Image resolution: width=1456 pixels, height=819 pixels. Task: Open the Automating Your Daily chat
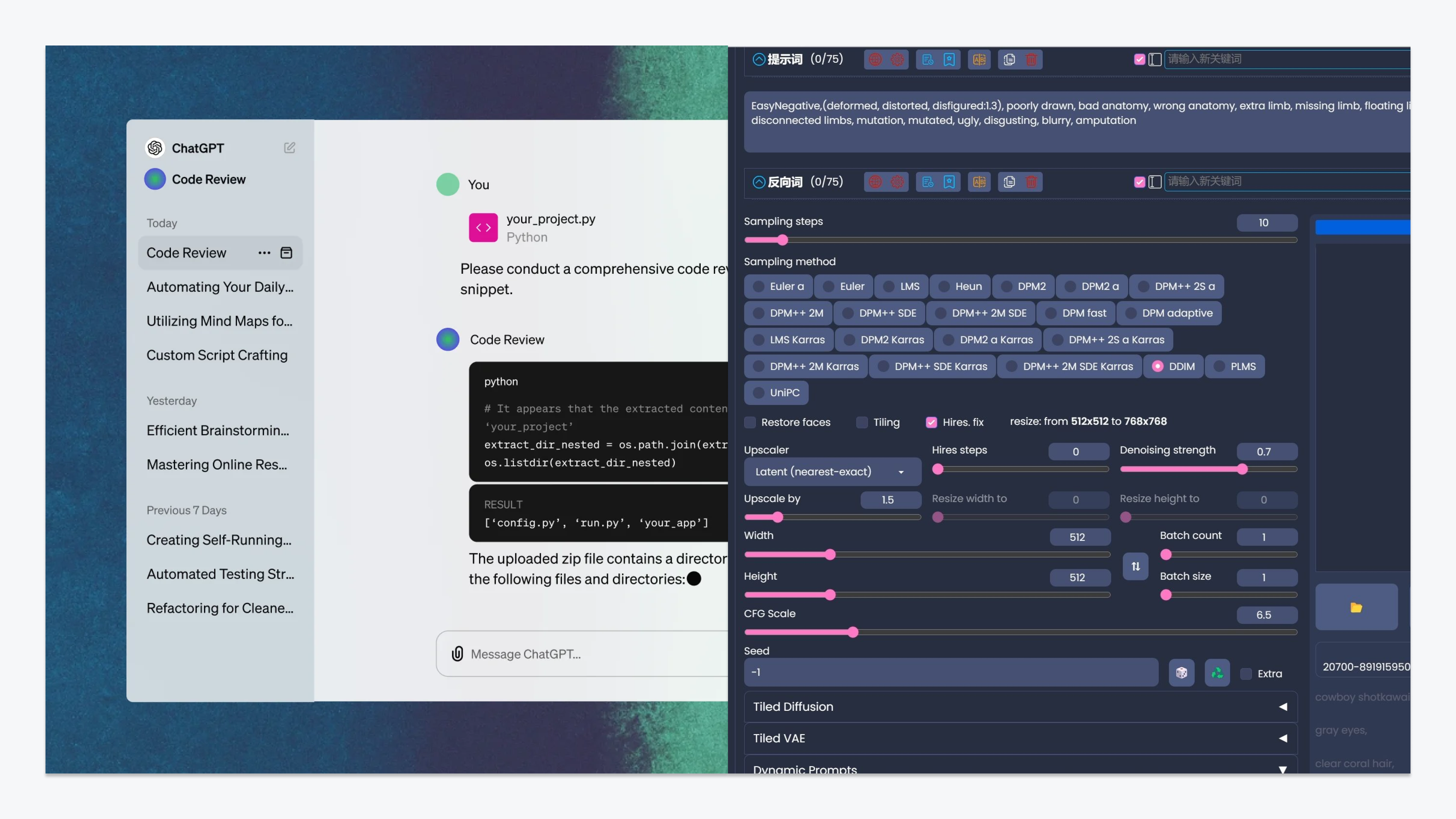220,287
